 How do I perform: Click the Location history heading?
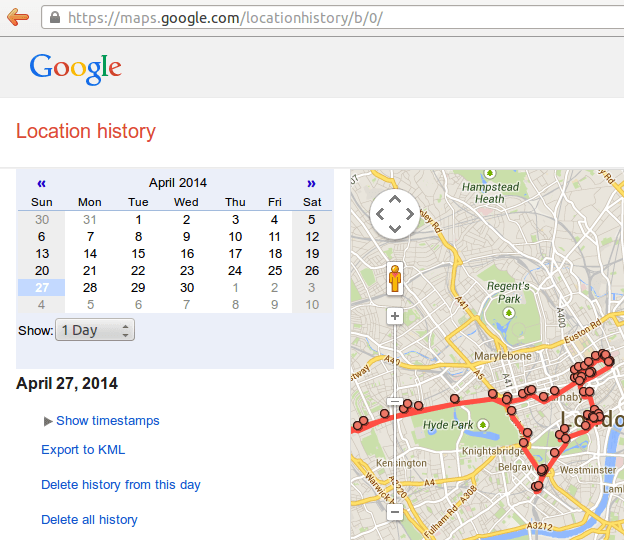tap(86, 131)
